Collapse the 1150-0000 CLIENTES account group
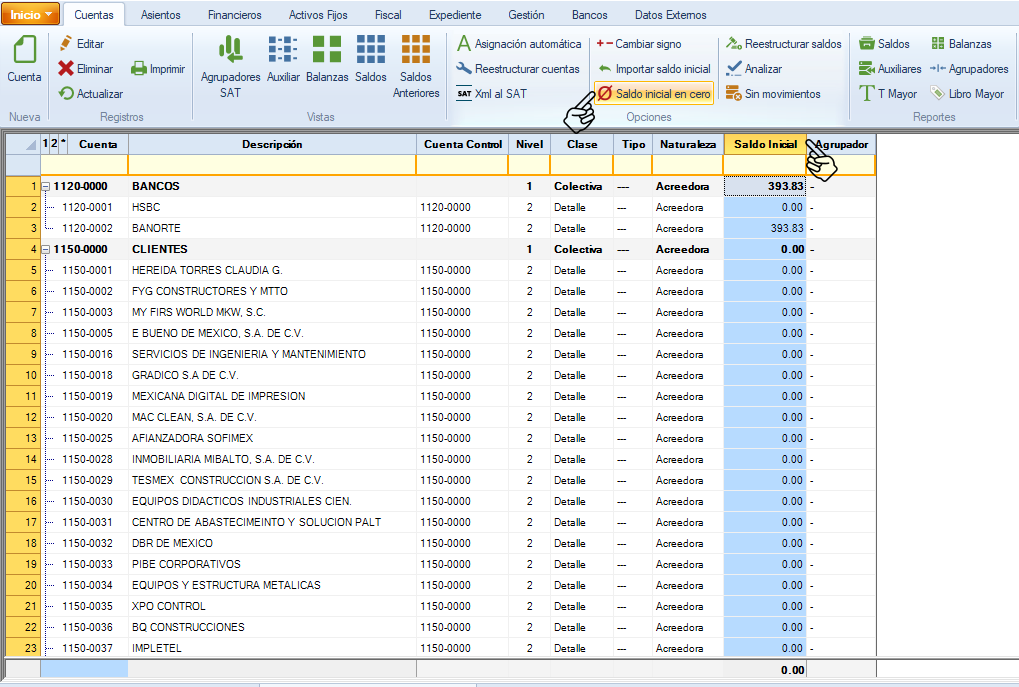1019x687 pixels. (46, 250)
